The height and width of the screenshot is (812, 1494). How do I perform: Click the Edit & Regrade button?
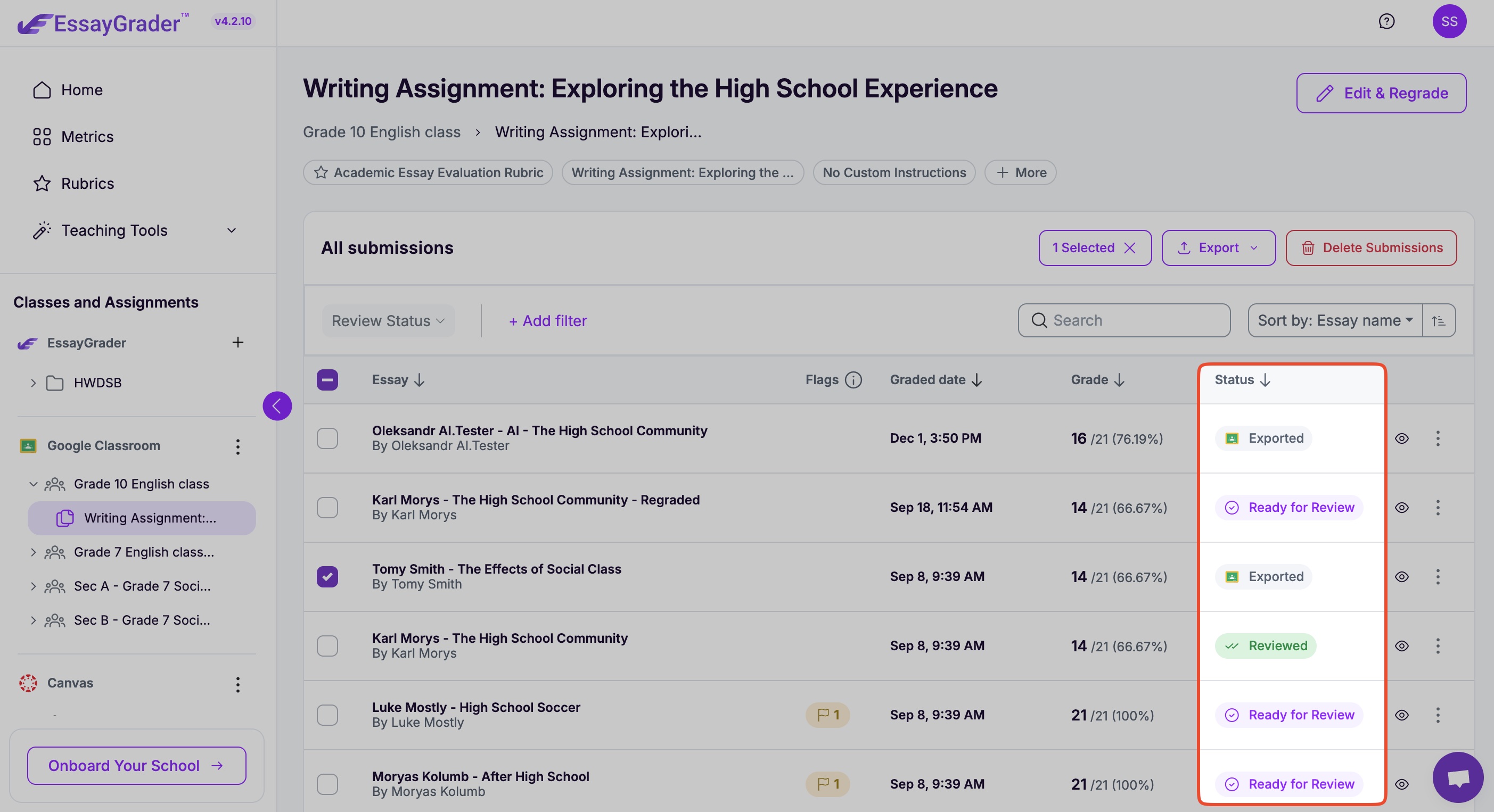click(1381, 93)
